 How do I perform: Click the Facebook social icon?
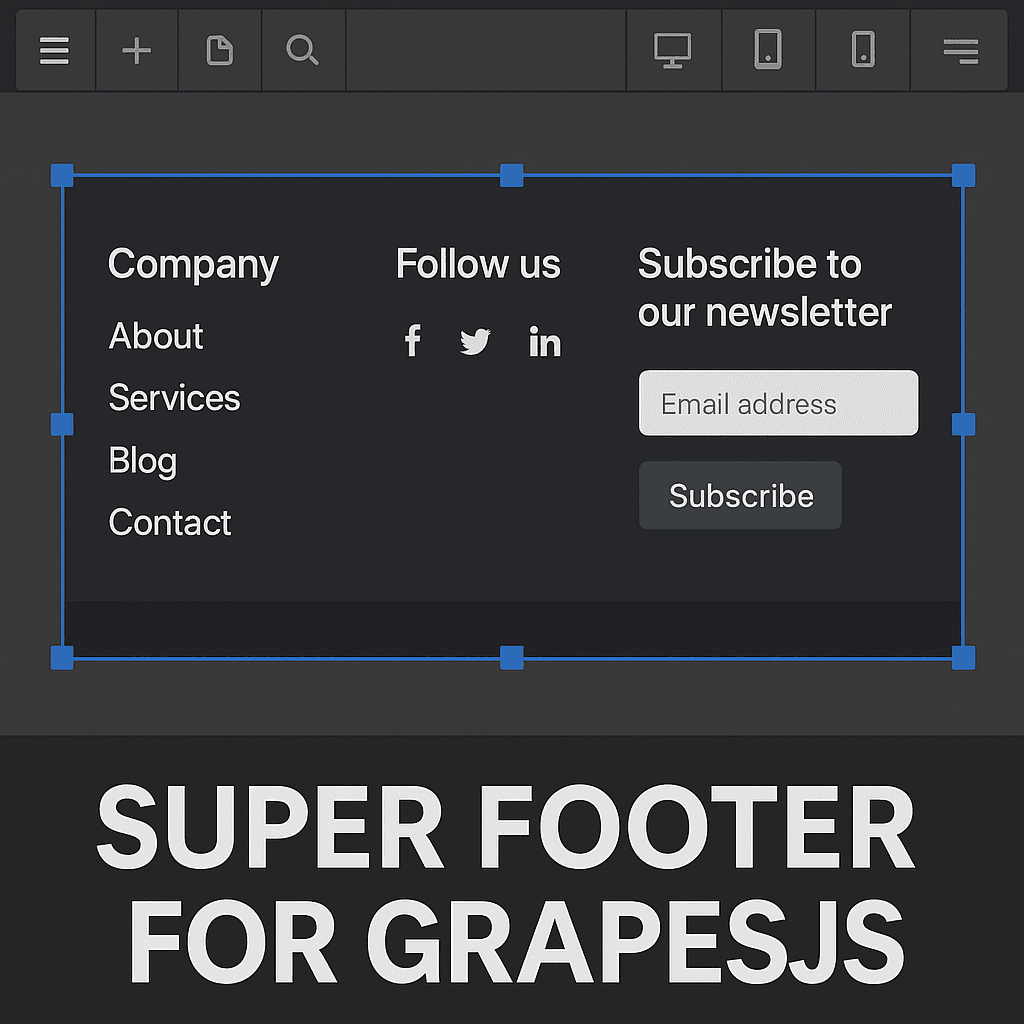click(412, 341)
